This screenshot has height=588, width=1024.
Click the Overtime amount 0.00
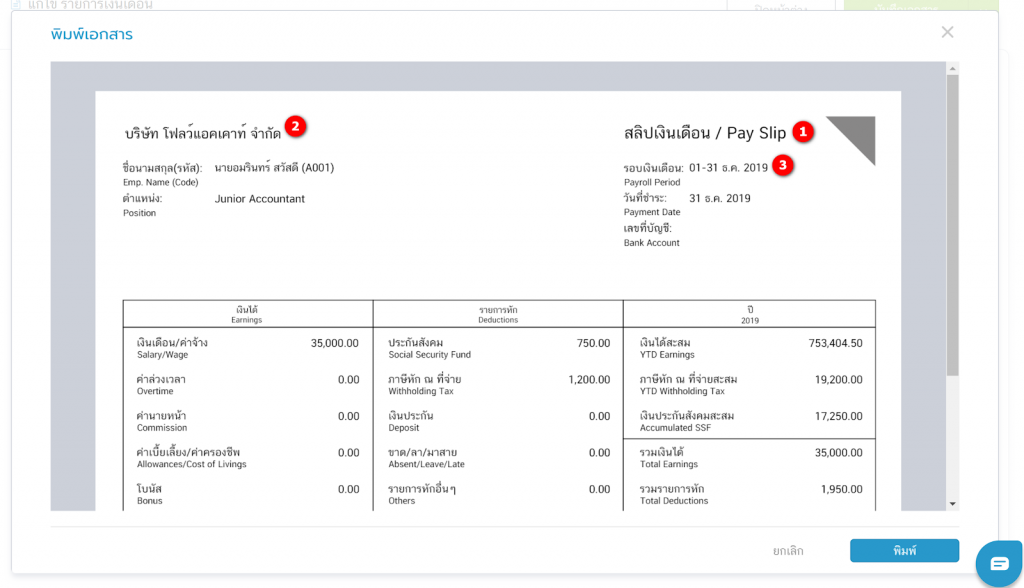(349, 380)
